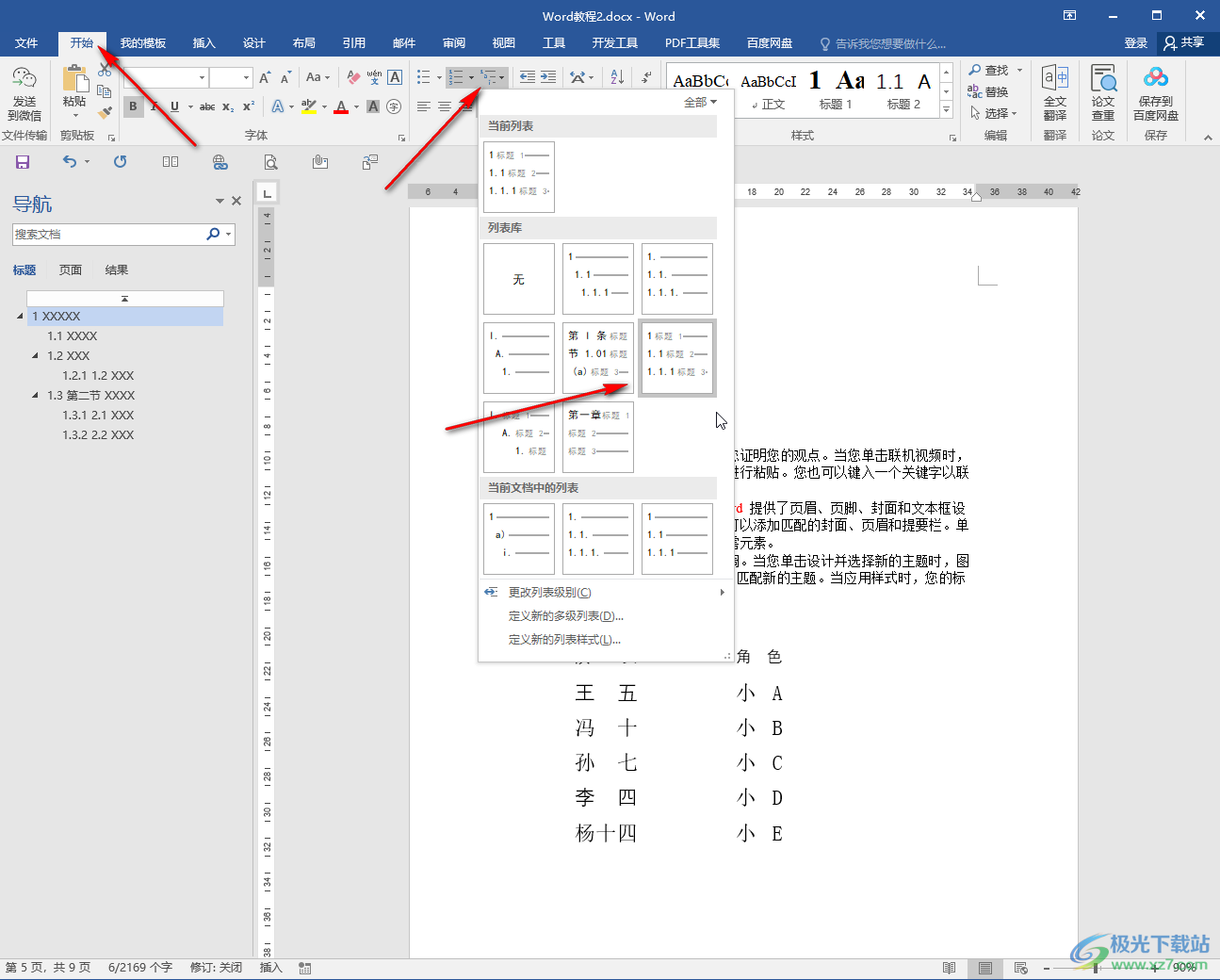Apply character border icon

click(x=396, y=77)
